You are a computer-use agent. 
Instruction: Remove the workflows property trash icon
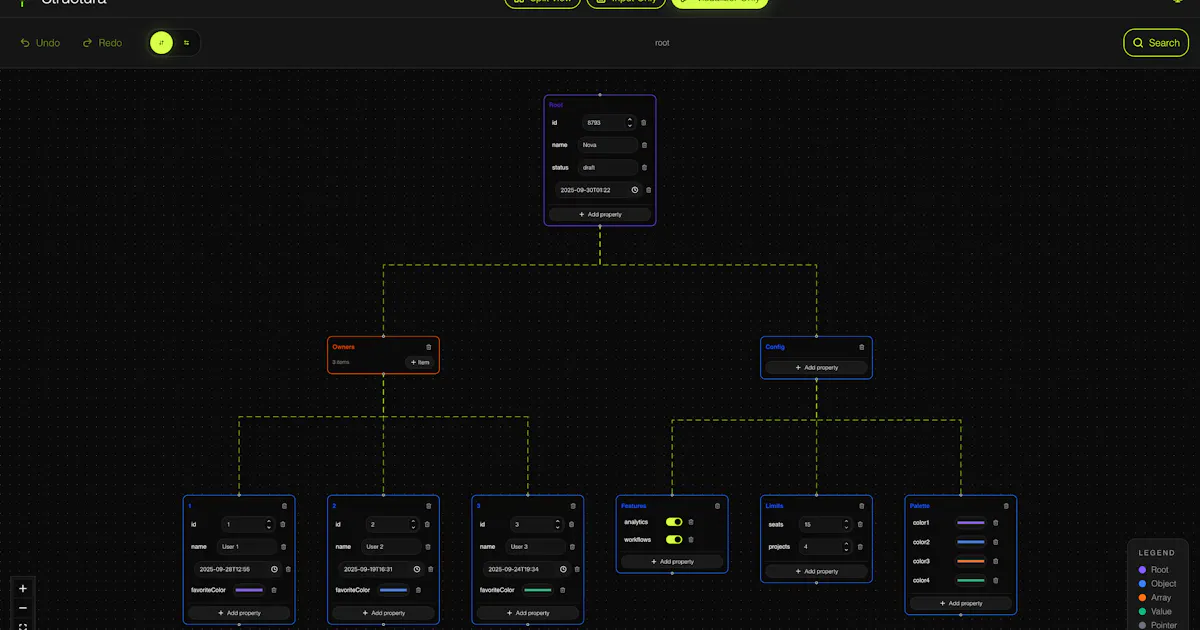tap(690, 540)
